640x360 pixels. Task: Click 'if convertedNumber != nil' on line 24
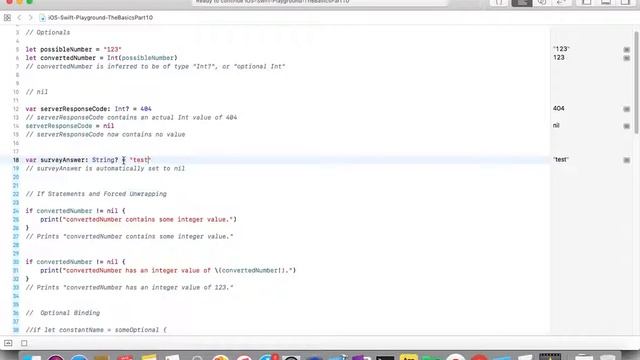[76, 211]
